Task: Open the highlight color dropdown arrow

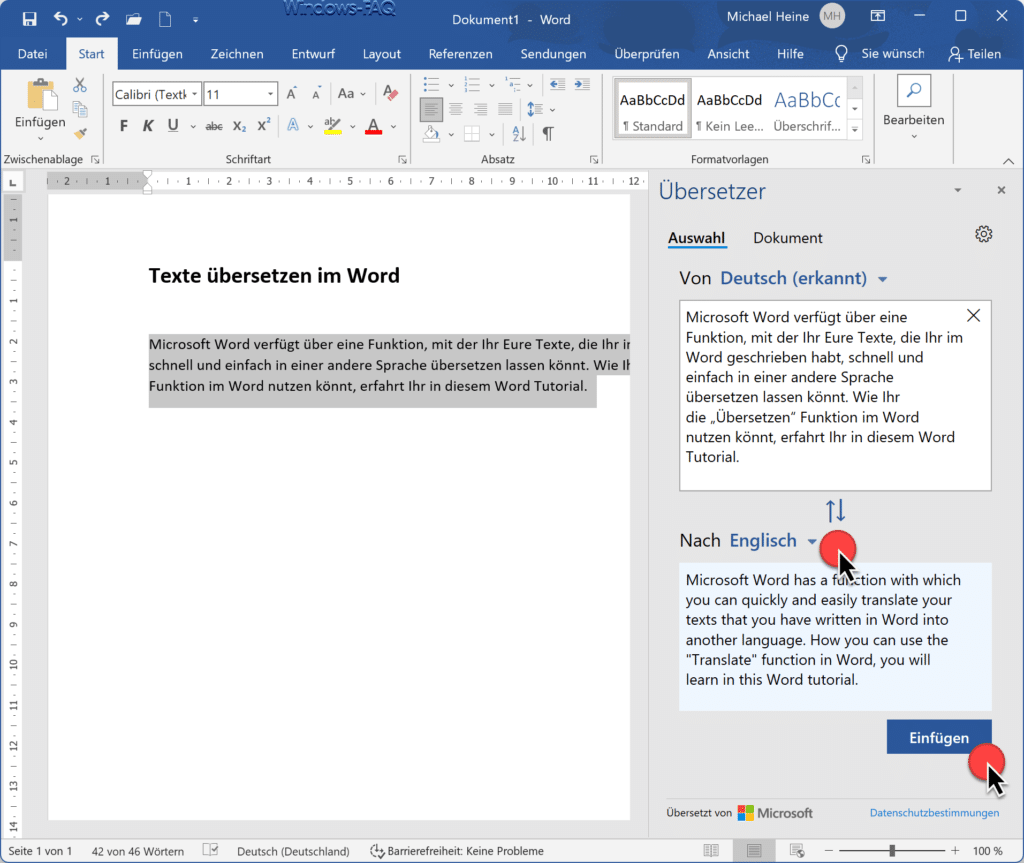Action: tap(353, 127)
